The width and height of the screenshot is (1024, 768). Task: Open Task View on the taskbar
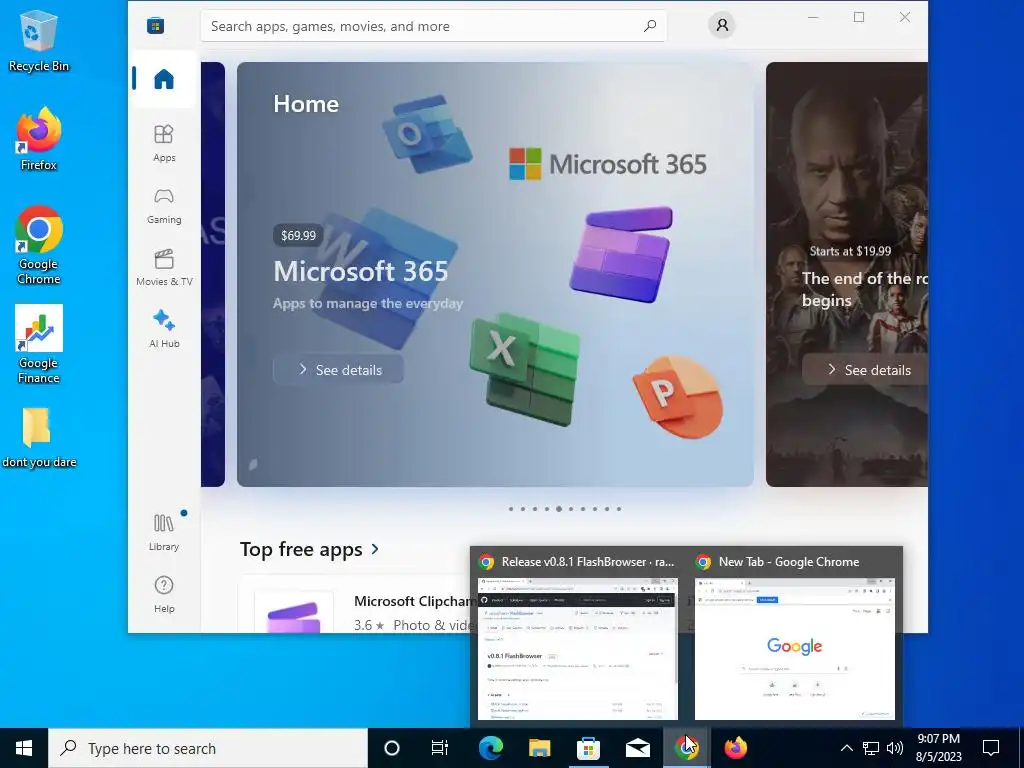coord(440,748)
